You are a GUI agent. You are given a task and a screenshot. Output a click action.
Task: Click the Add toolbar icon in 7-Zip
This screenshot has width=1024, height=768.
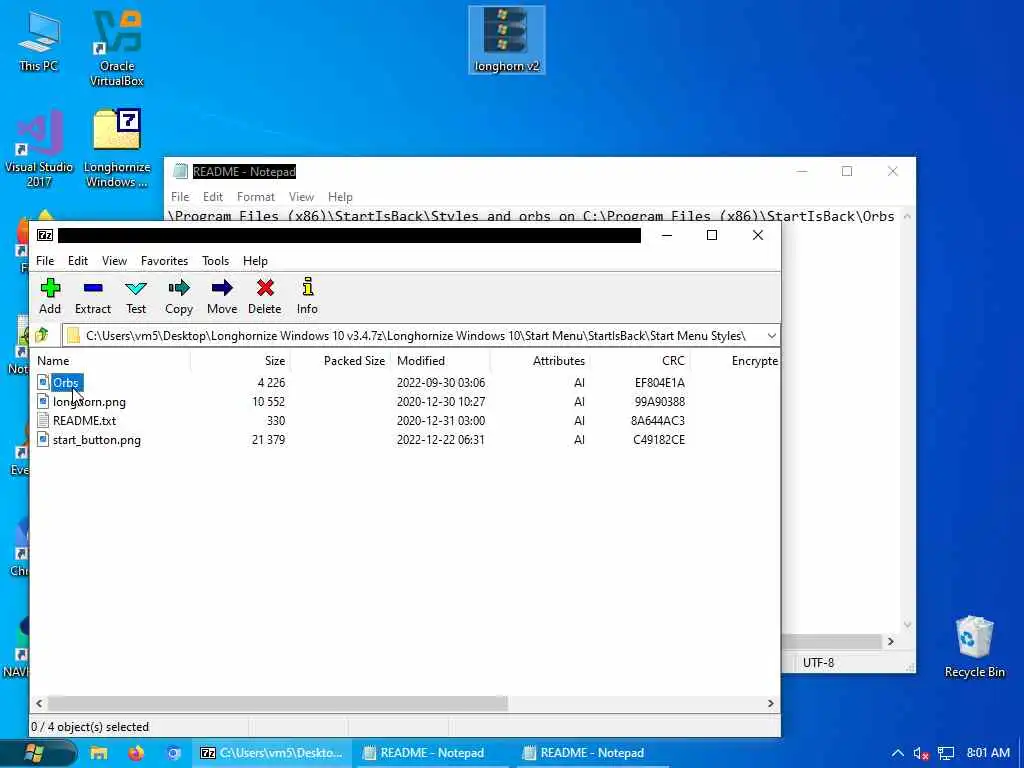(x=50, y=288)
